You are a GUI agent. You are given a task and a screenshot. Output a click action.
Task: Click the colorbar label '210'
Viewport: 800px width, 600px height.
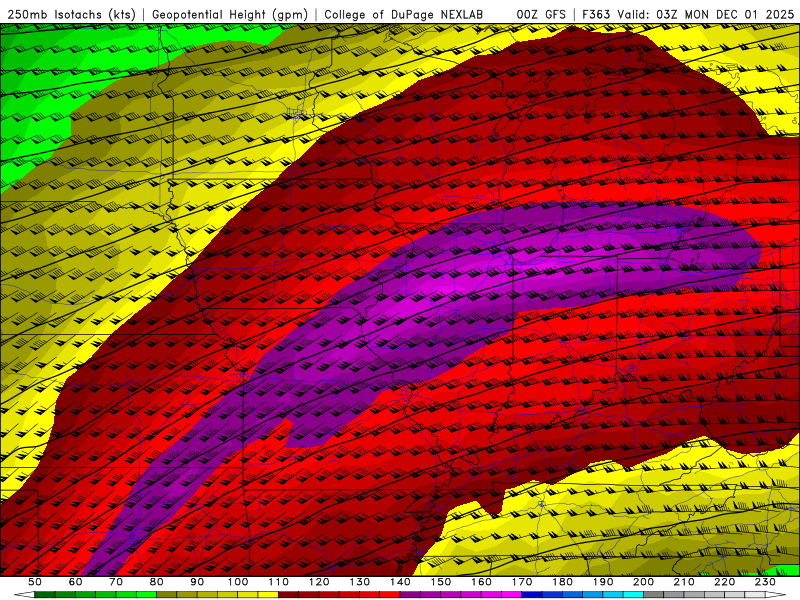click(684, 582)
